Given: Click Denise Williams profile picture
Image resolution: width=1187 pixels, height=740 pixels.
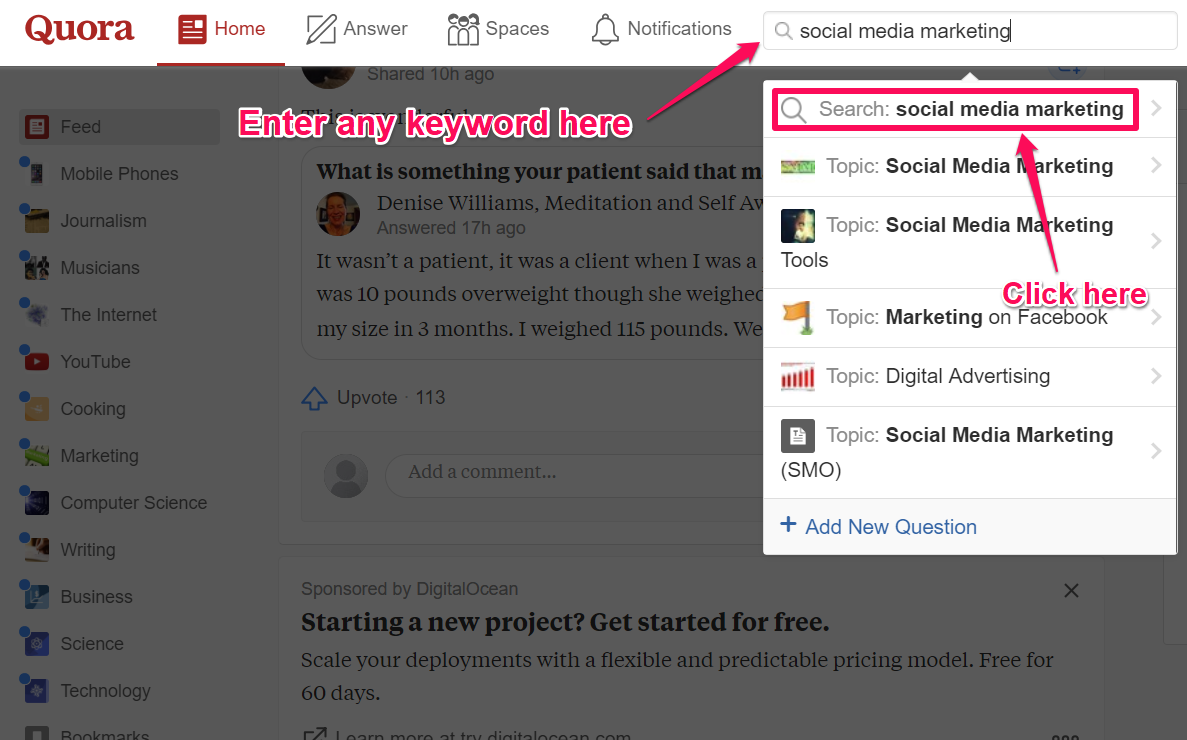Looking at the screenshot, I should (x=338, y=213).
